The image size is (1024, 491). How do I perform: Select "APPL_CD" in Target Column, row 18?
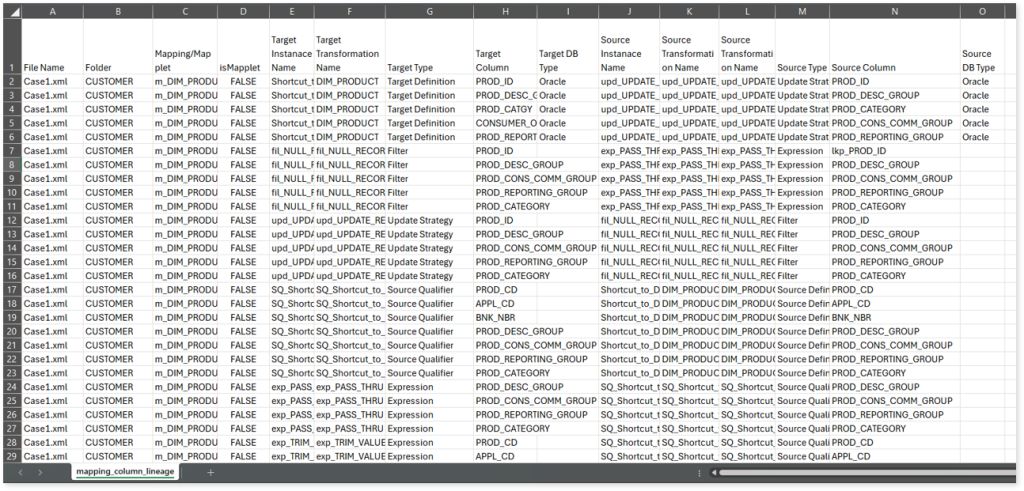[505, 304]
